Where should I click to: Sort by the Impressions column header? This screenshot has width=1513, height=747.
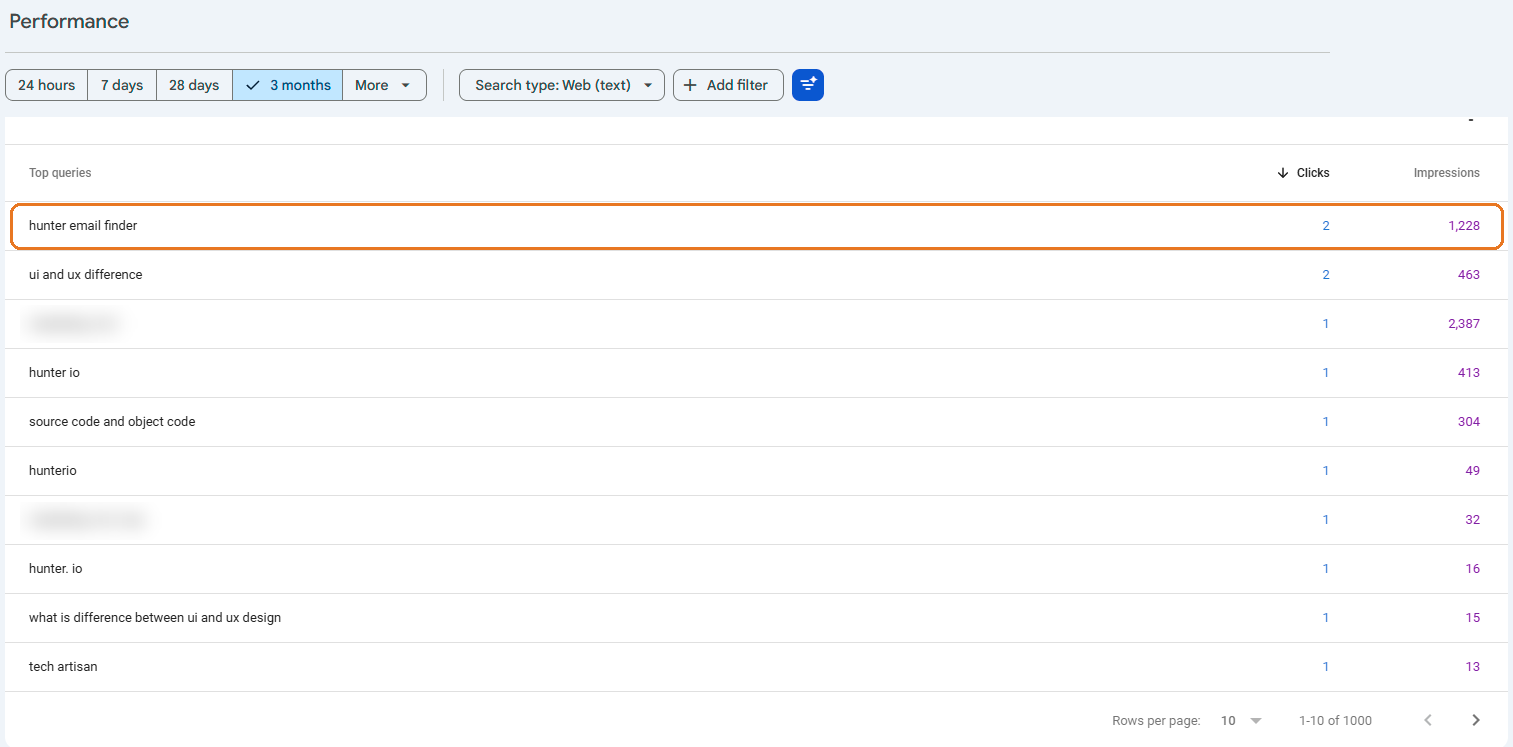coord(1446,173)
